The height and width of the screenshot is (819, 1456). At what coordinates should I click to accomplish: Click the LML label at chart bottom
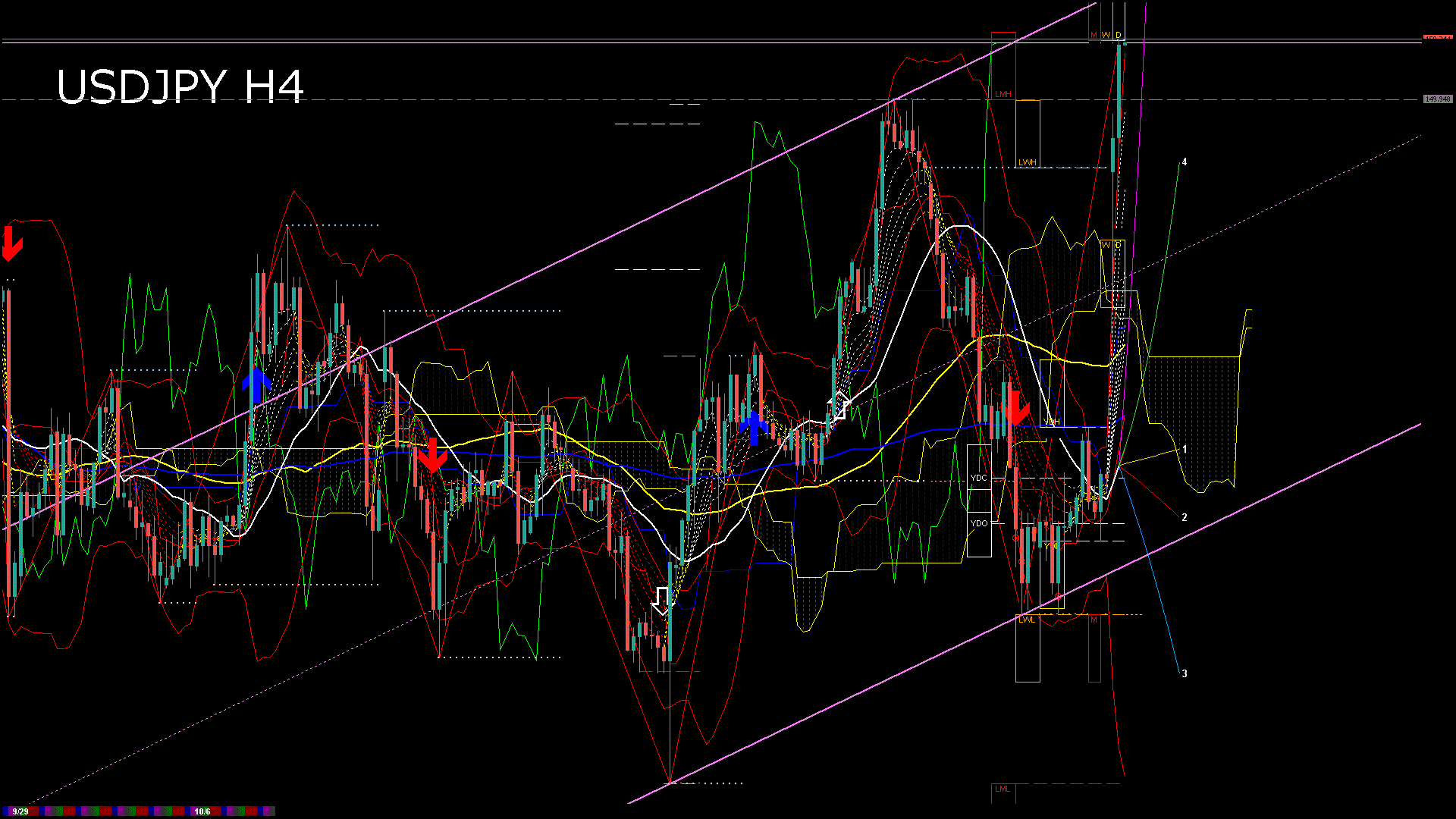click(1003, 789)
